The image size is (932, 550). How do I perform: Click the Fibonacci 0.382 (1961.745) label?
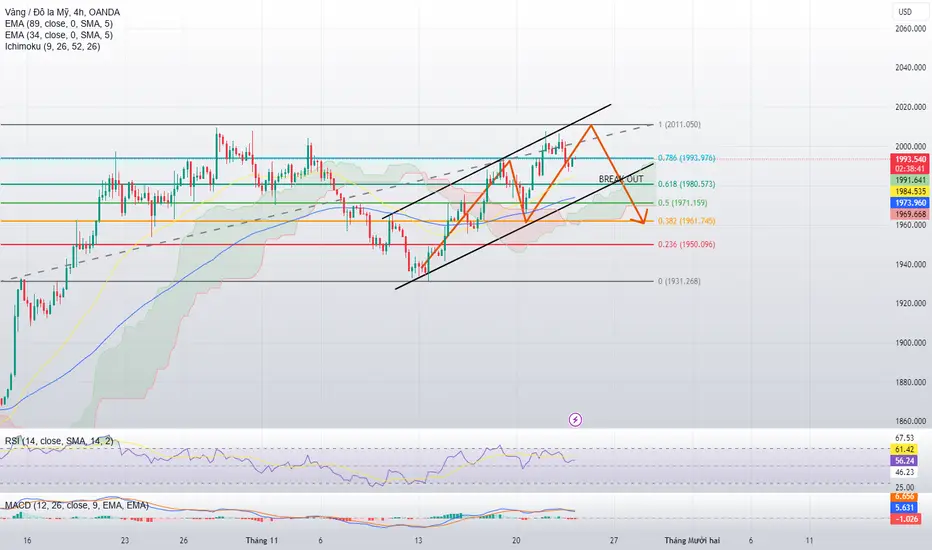coord(687,221)
